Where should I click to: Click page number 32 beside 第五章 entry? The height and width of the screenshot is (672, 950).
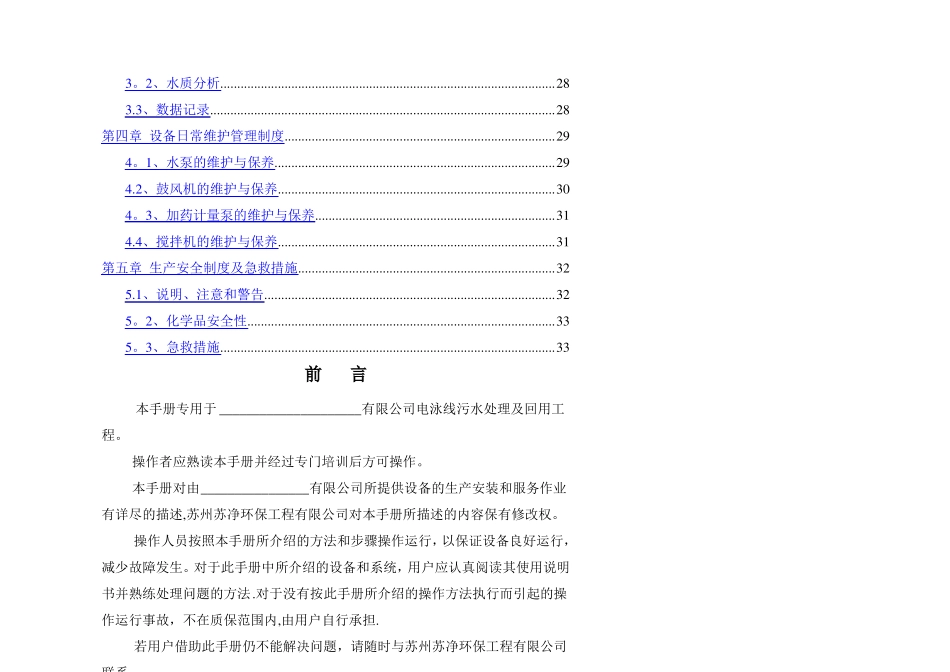pyautogui.click(x=563, y=268)
